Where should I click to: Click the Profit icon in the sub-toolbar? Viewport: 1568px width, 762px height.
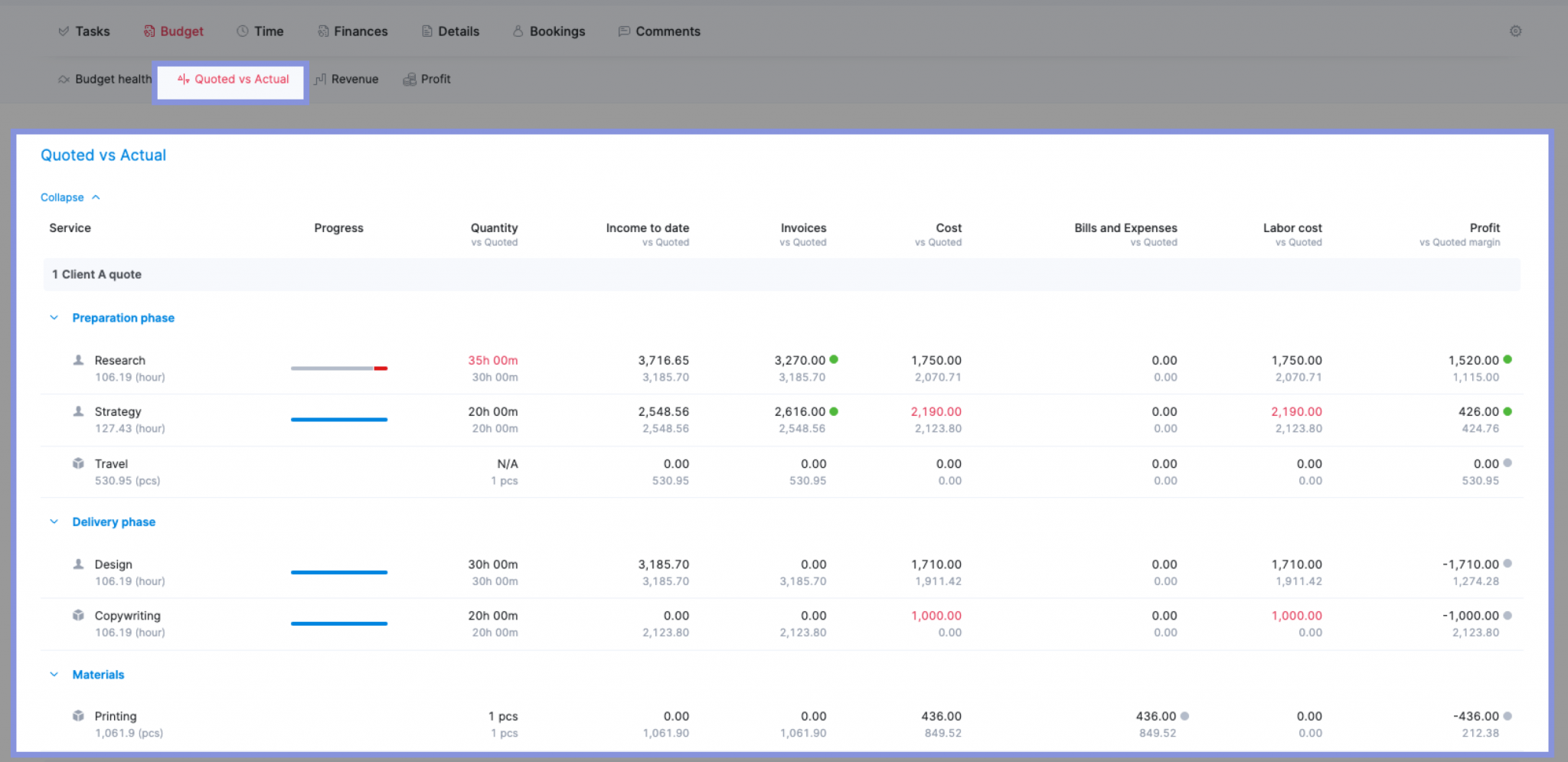tap(410, 79)
